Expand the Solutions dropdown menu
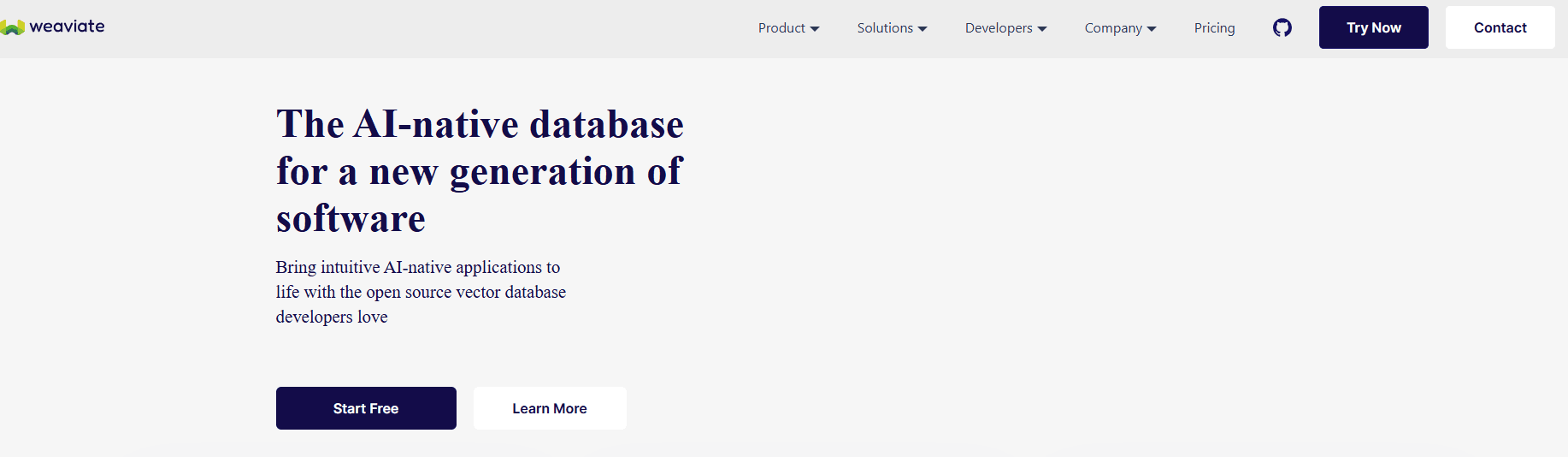The width and height of the screenshot is (1568, 457). click(892, 28)
